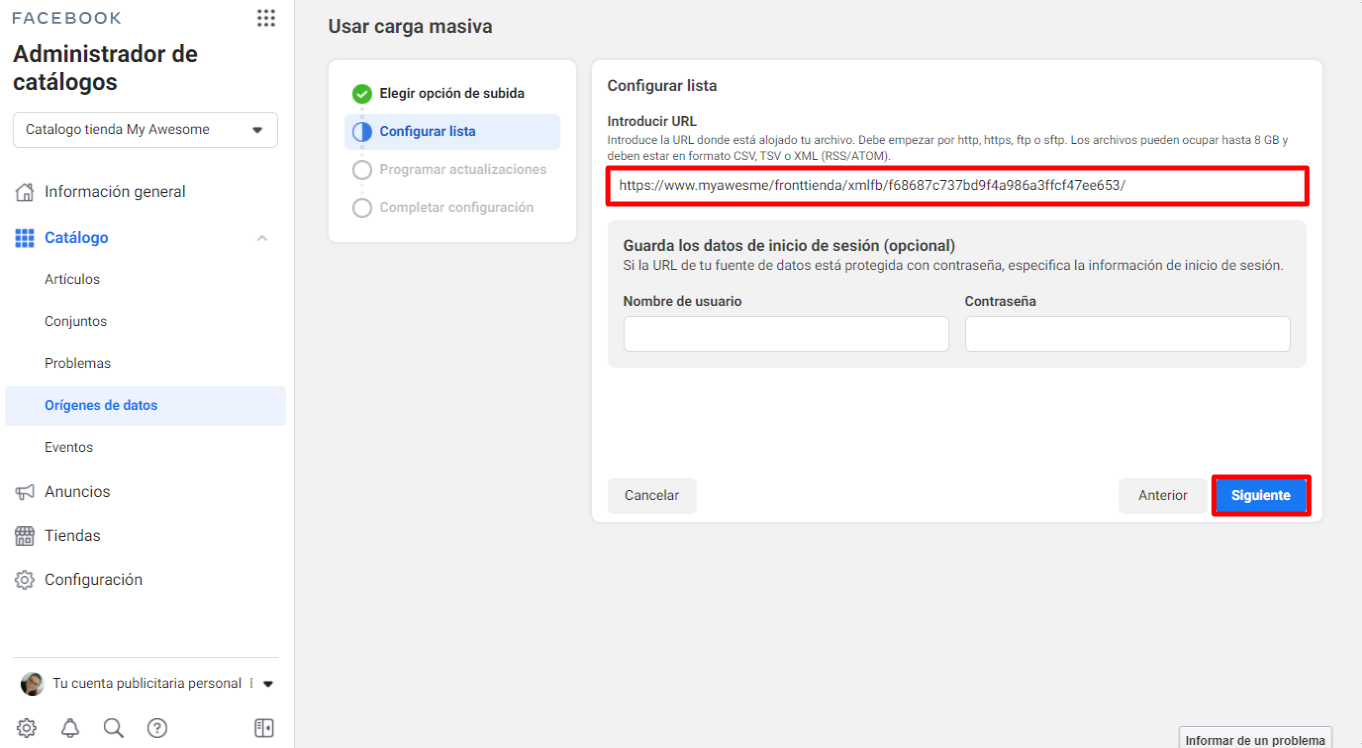This screenshot has width=1362, height=748.
Task: Click the Tiendas storefront icon
Action: [x=25, y=536]
